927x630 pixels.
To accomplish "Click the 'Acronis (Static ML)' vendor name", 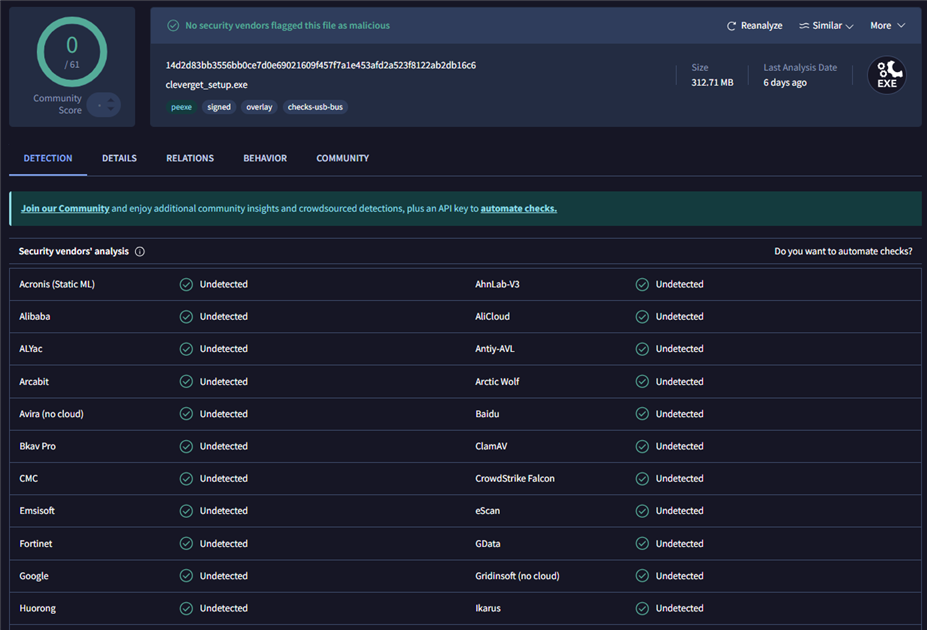I will click(x=57, y=285).
